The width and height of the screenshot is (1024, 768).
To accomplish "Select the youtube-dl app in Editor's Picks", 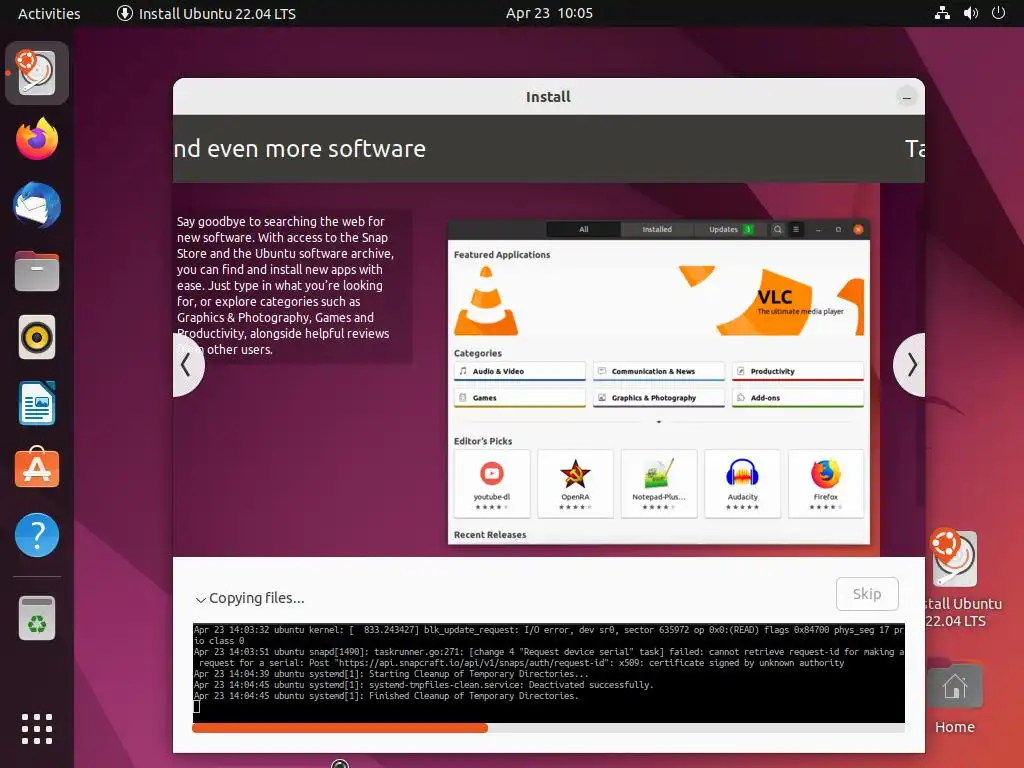I will click(492, 484).
